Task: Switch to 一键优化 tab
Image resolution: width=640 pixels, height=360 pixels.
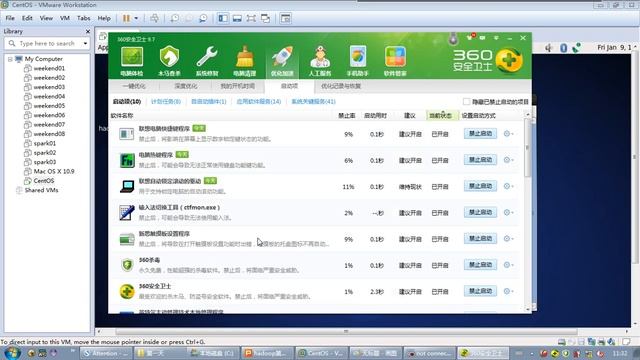Action: [134, 86]
